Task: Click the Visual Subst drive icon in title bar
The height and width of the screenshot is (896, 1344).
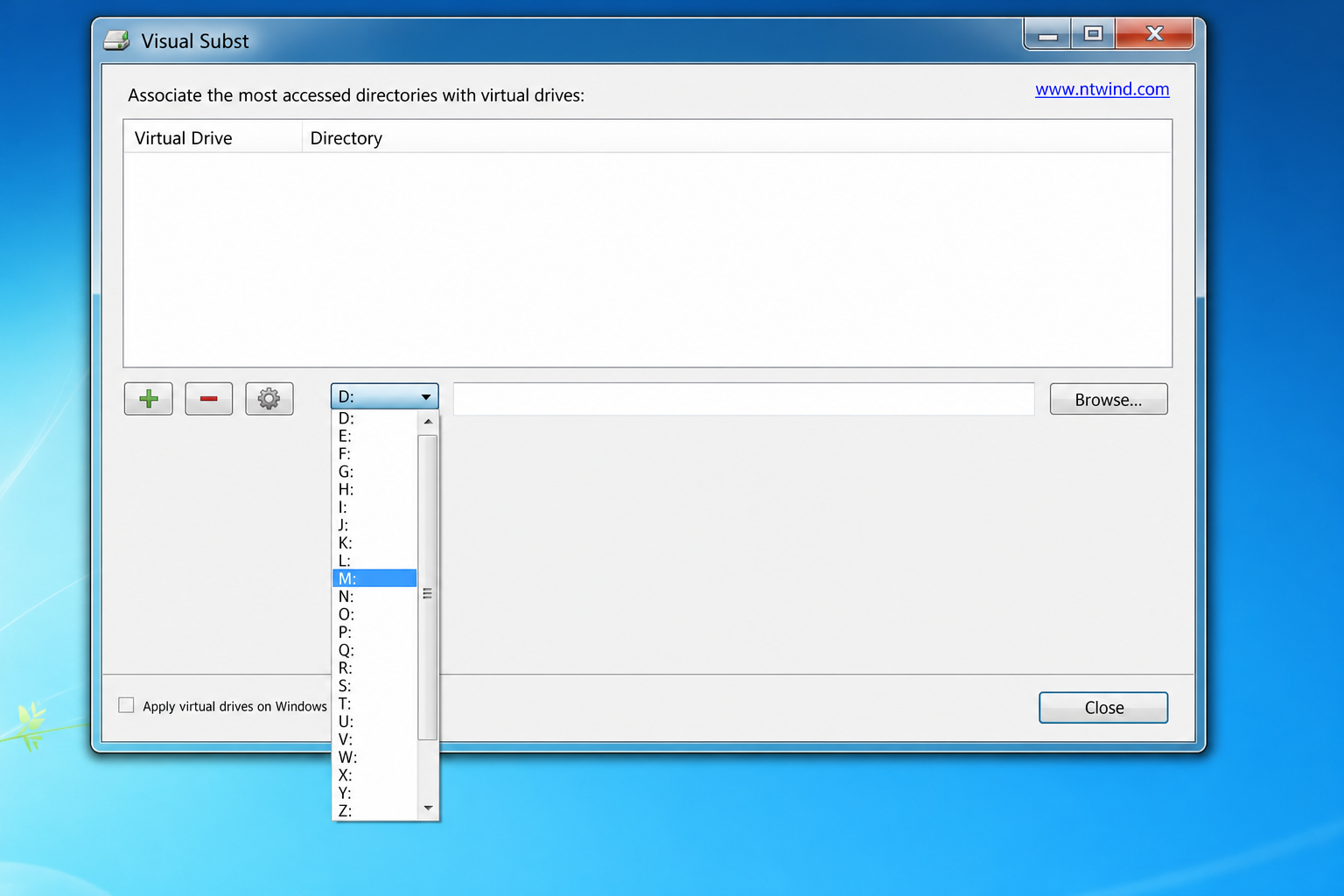Action: click(116, 40)
